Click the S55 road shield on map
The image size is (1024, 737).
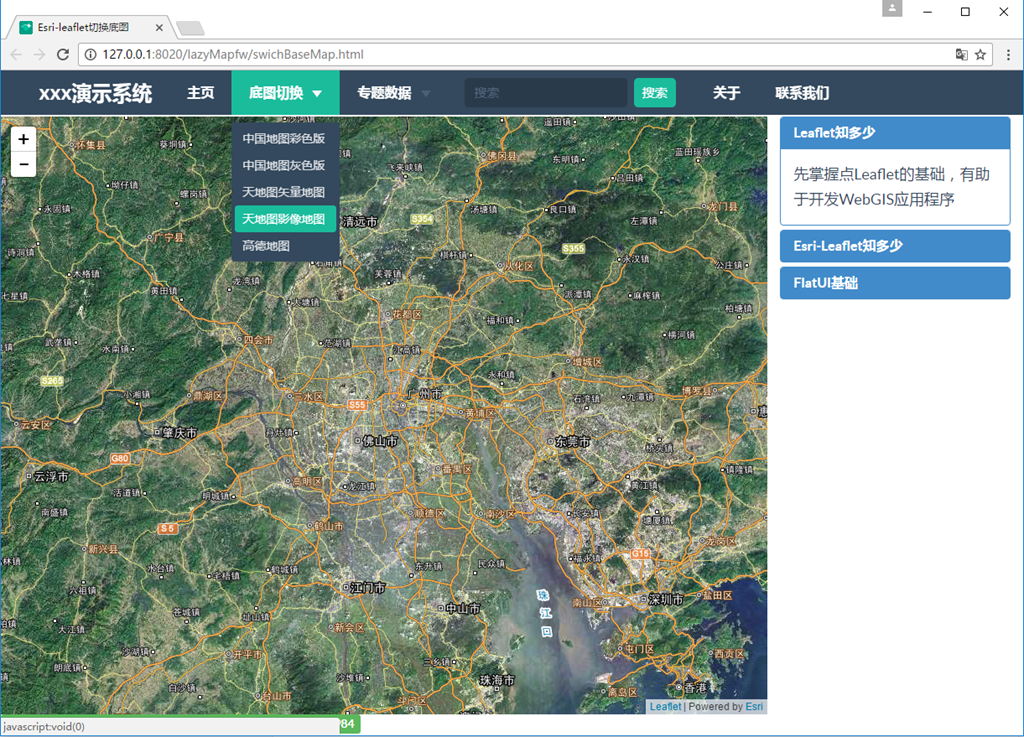357,405
